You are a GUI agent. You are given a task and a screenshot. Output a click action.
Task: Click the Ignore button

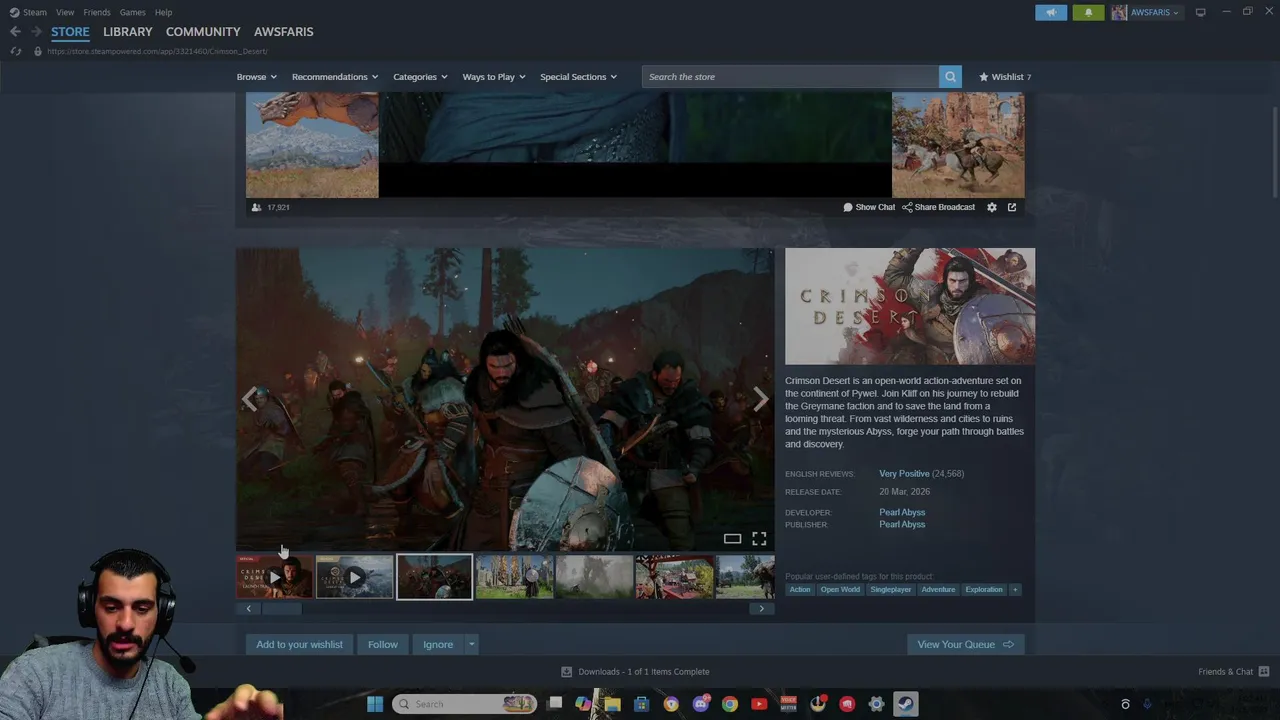point(438,645)
